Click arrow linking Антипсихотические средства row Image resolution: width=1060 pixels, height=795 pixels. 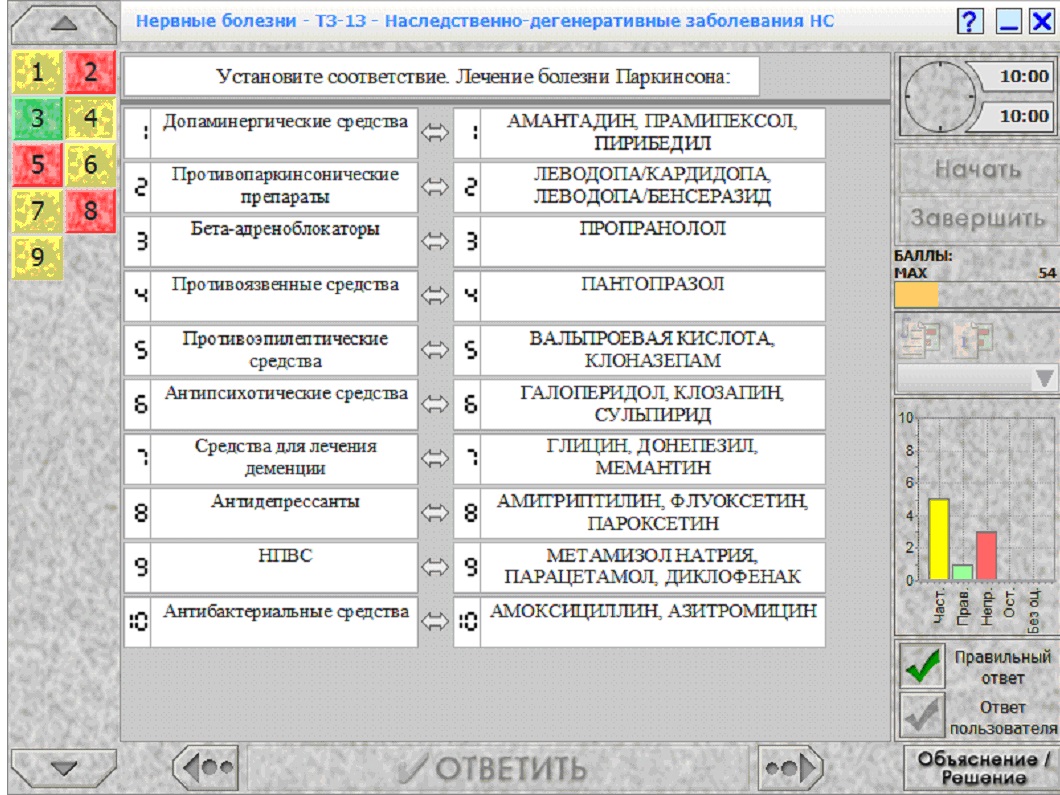tap(435, 404)
